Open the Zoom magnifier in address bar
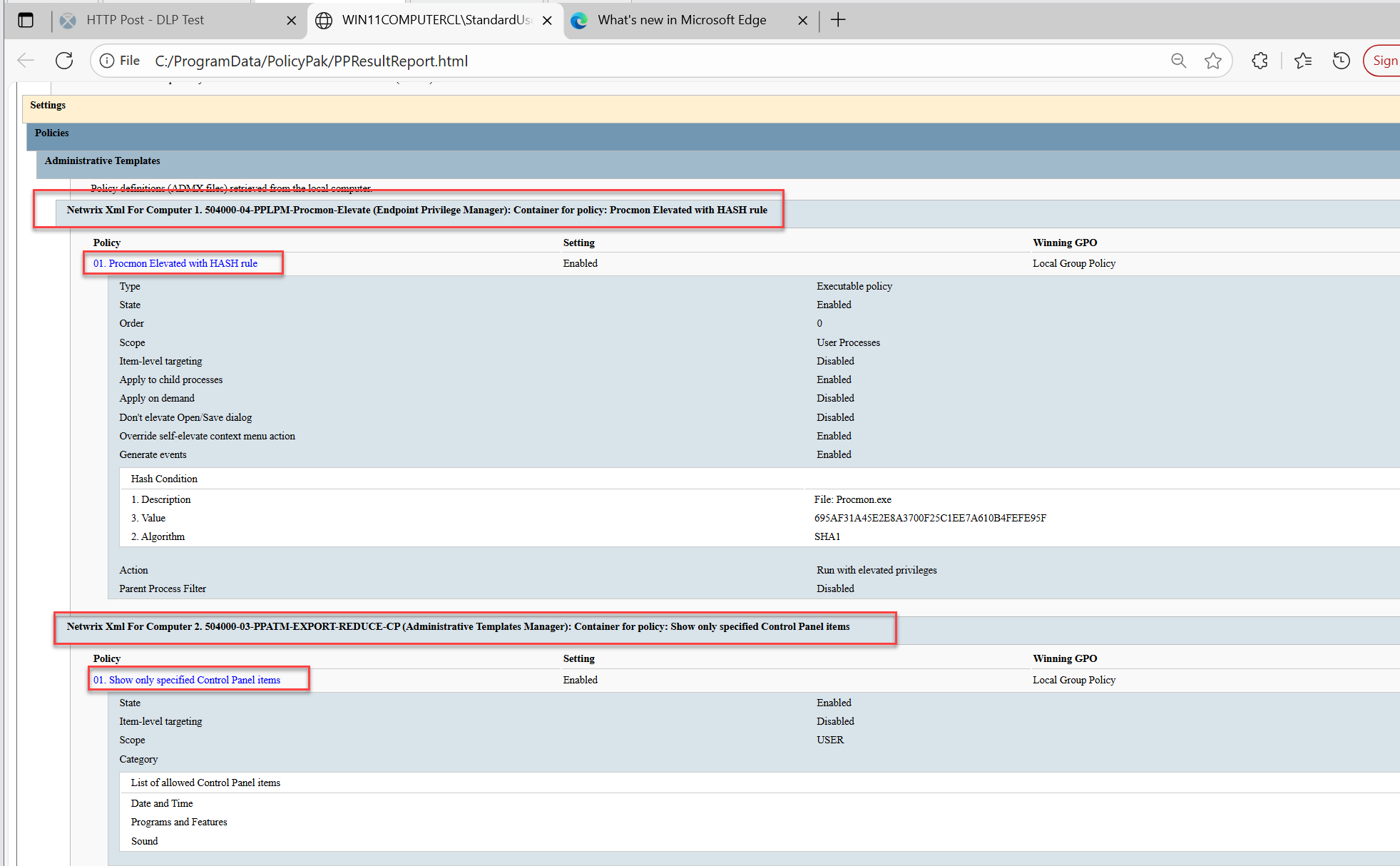 pos(1178,61)
